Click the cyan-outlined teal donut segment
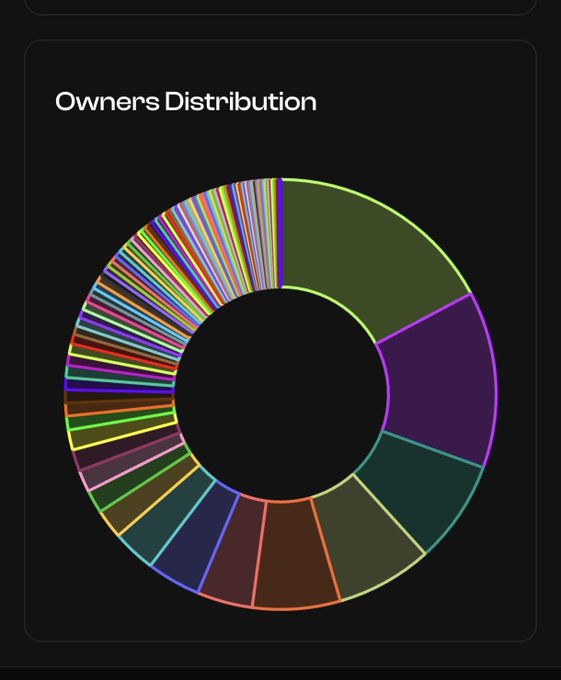This screenshot has height=680, width=561. [x=169, y=512]
